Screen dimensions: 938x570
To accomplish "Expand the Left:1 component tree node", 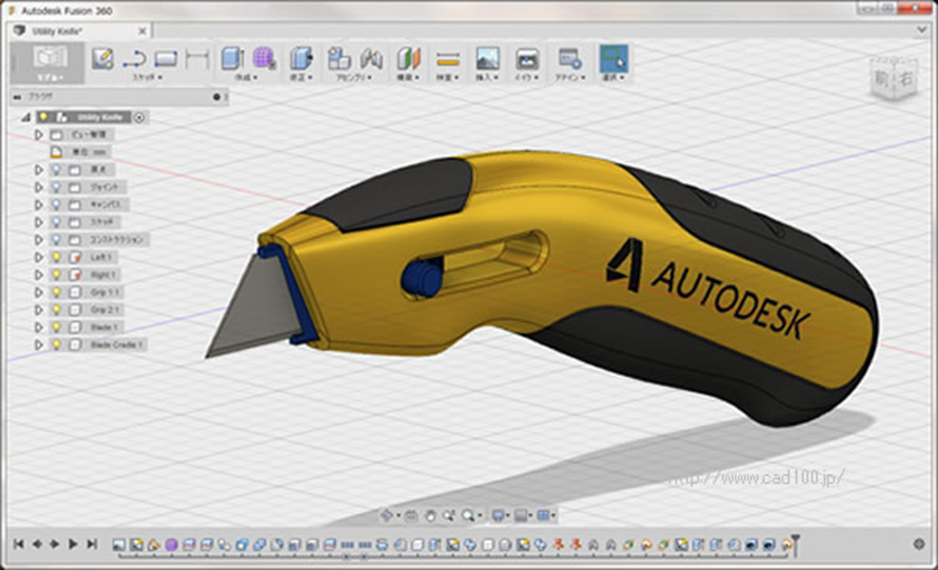I will tap(39, 257).
